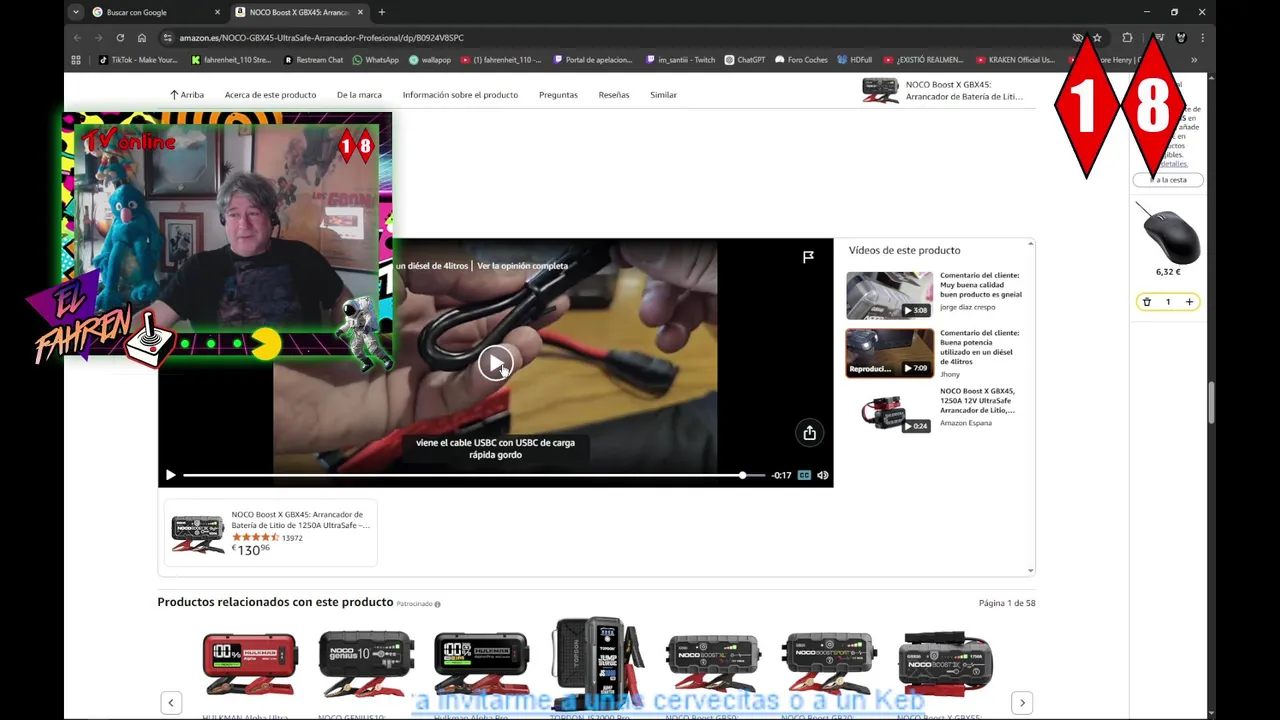The height and width of the screenshot is (720, 1280).
Task: Open 'Portal de apelacion' bookmark
Action: point(593,60)
